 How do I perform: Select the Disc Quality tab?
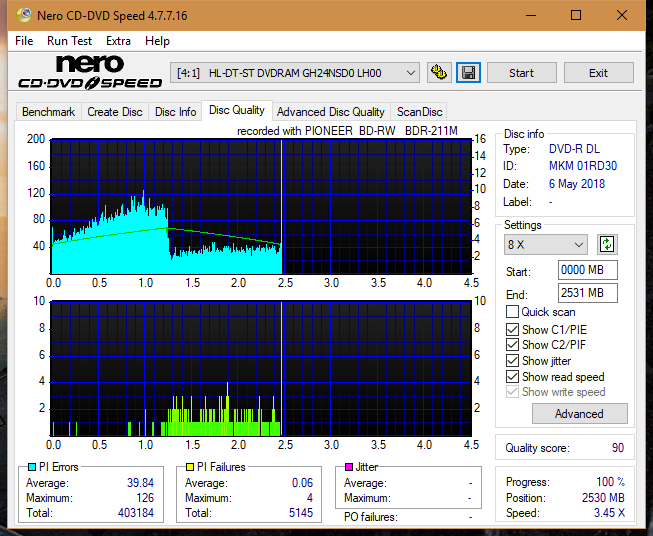[237, 110]
